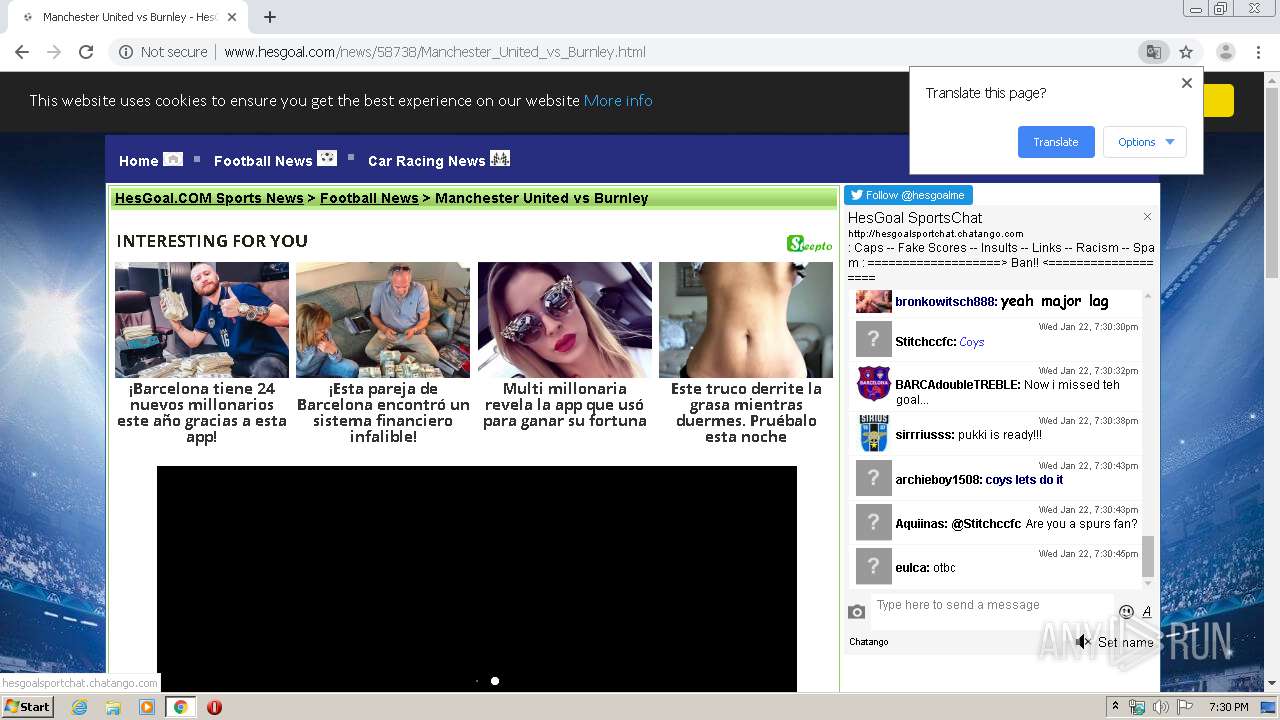The height and width of the screenshot is (720, 1280).
Task: Show hidden system tray icons
Action: point(1115,707)
